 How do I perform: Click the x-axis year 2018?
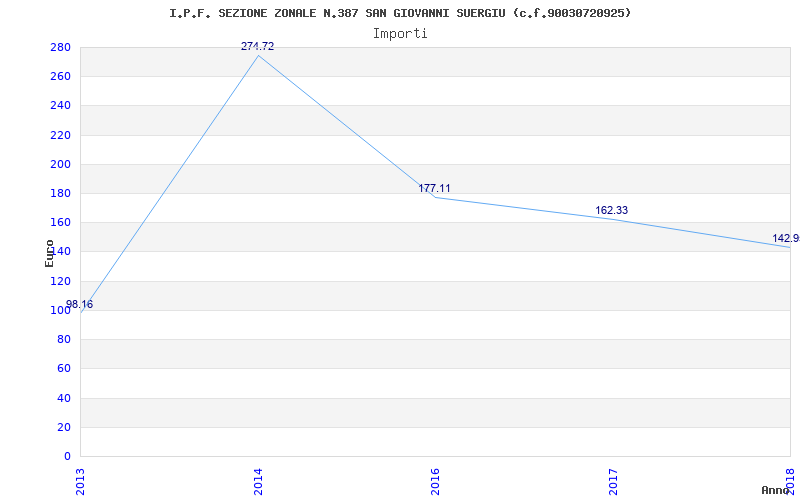pos(790,482)
